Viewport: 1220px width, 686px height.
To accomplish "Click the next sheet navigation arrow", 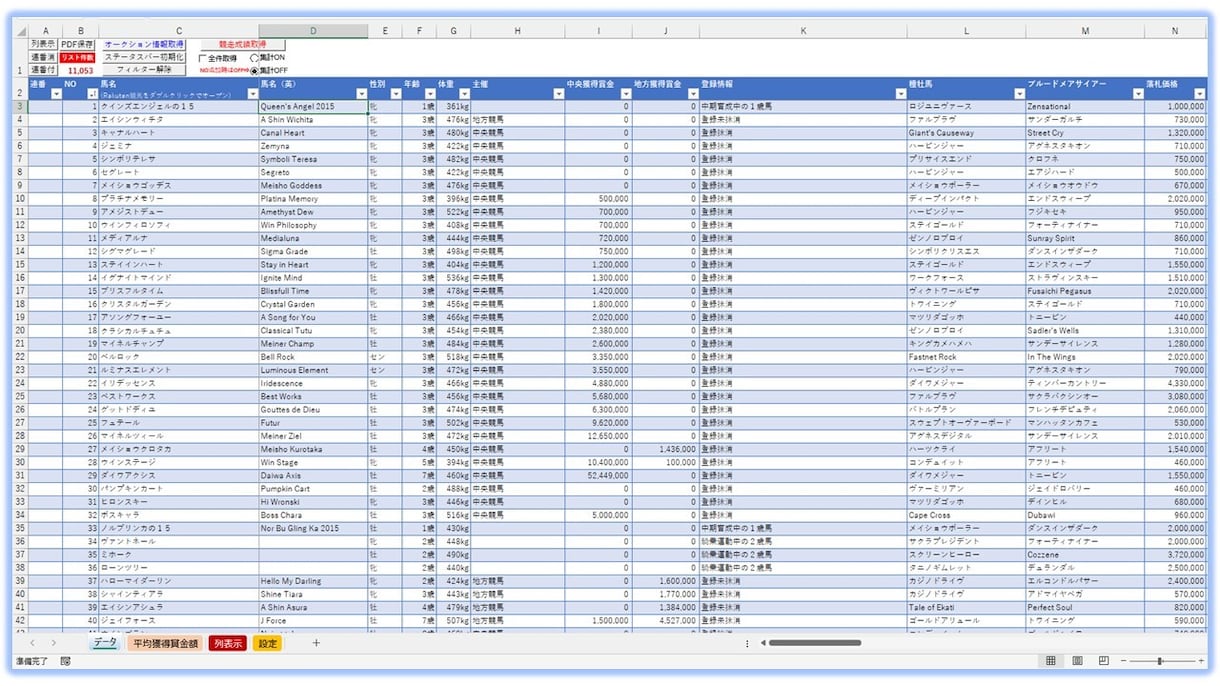I will 54,643.
